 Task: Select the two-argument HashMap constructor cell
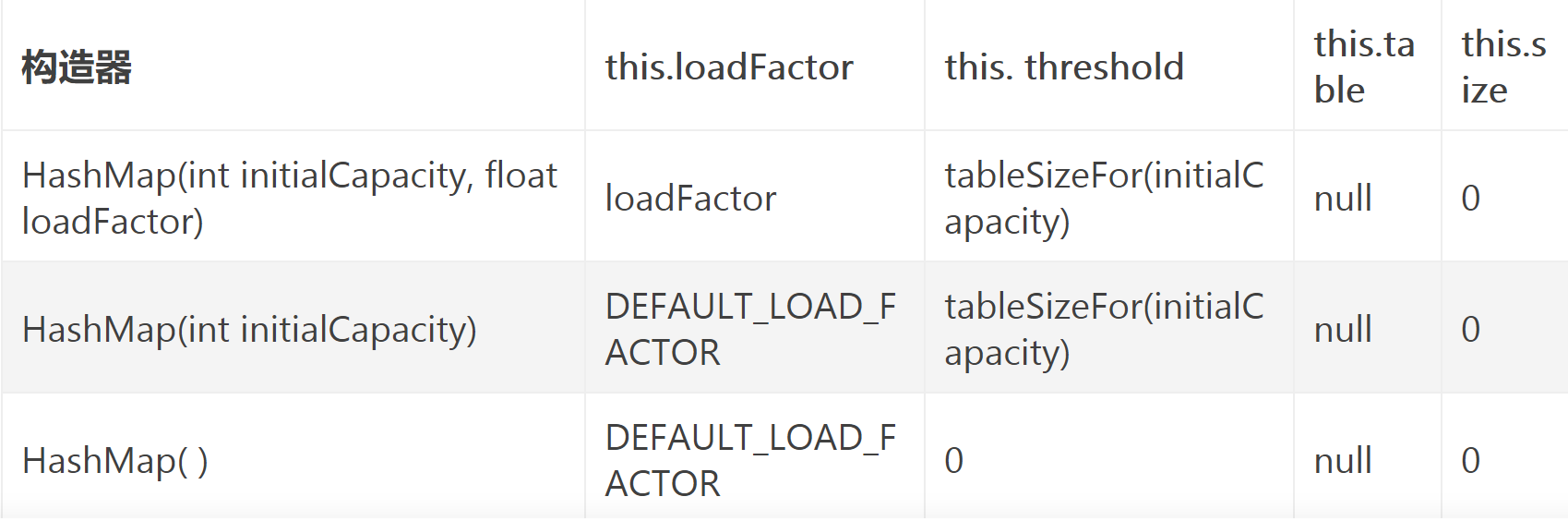[290, 198]
